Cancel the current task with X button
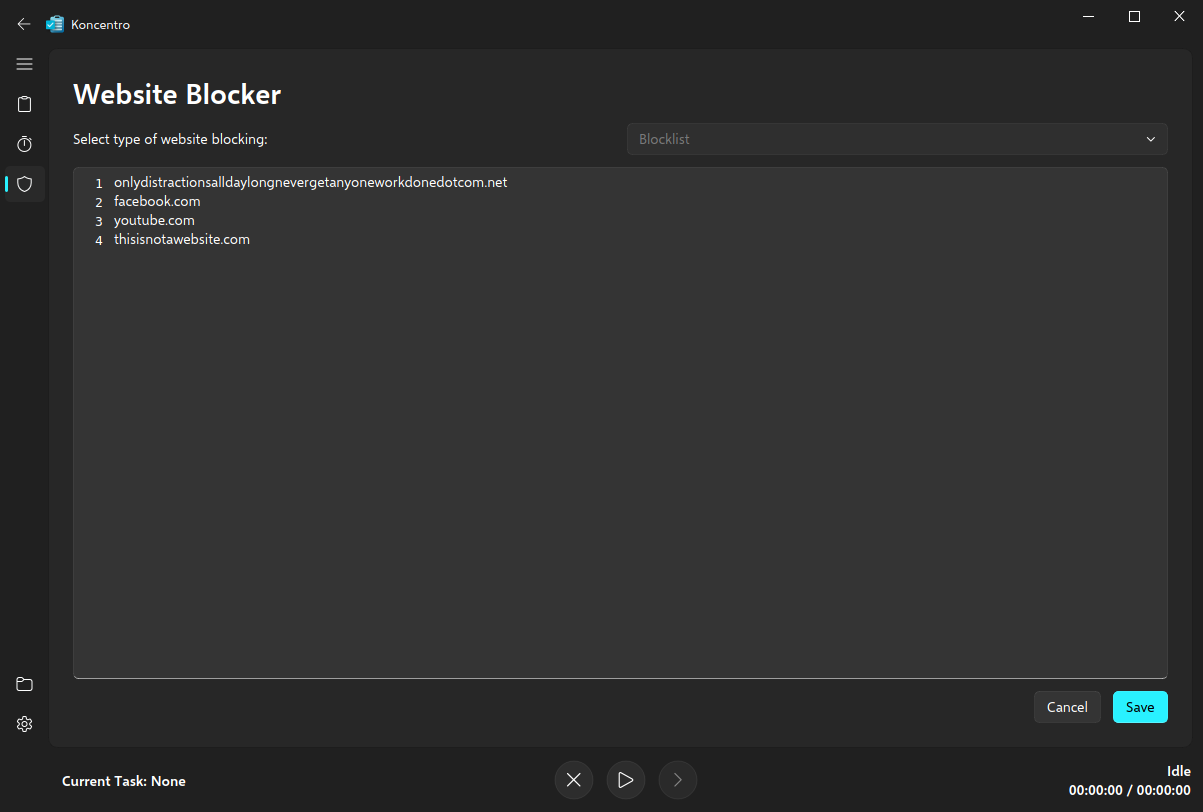 [x=573, y=780]
